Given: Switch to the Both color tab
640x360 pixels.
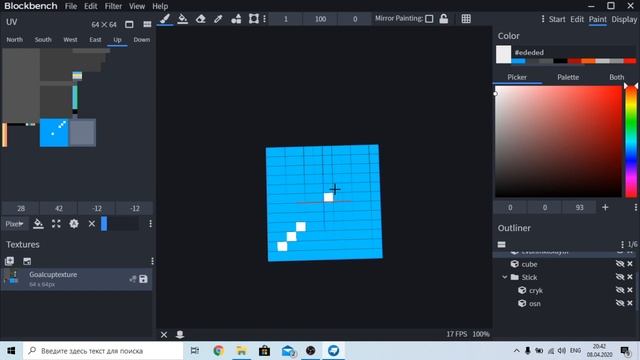Looking at the screenshot, I should pyautogui.click(x=616, y=77).
